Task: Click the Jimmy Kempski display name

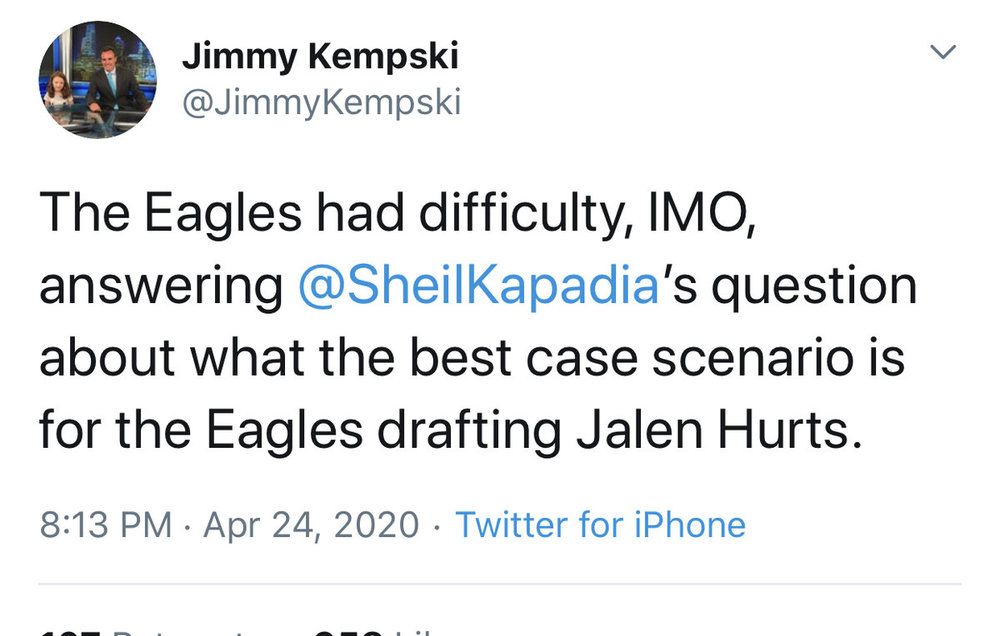Action: point(320,58)
